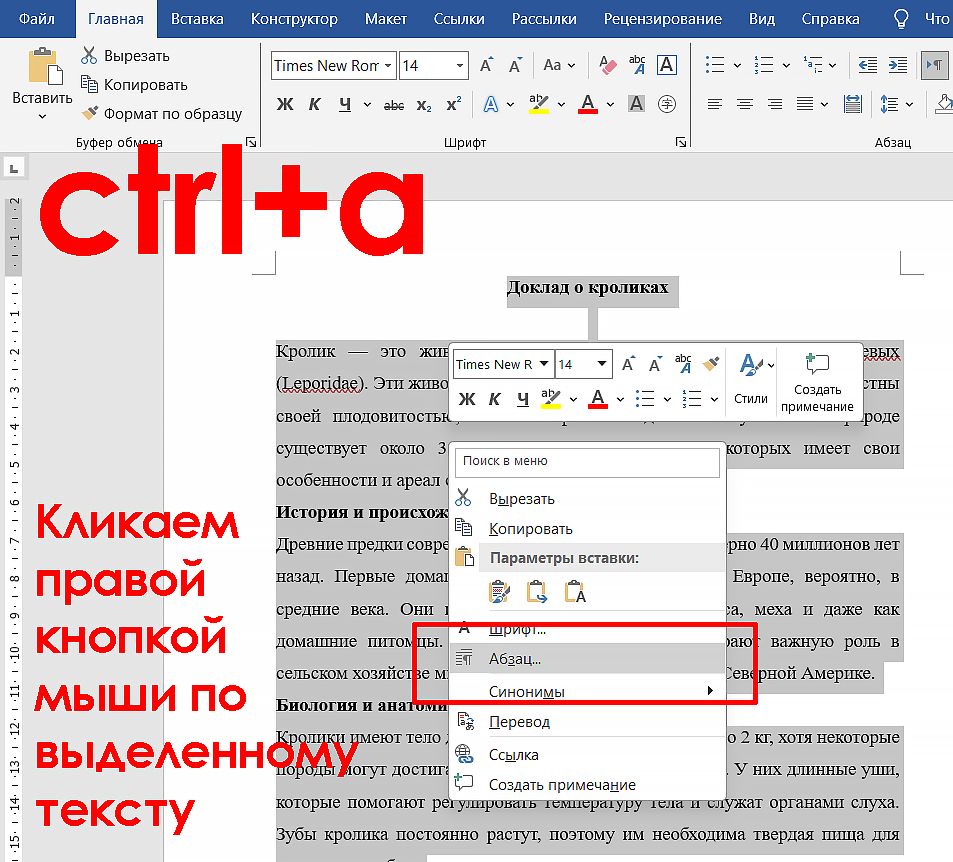Toggle Italic (К) in the ribbon
This screenshot has height=862, width=953.
[314, 105]
